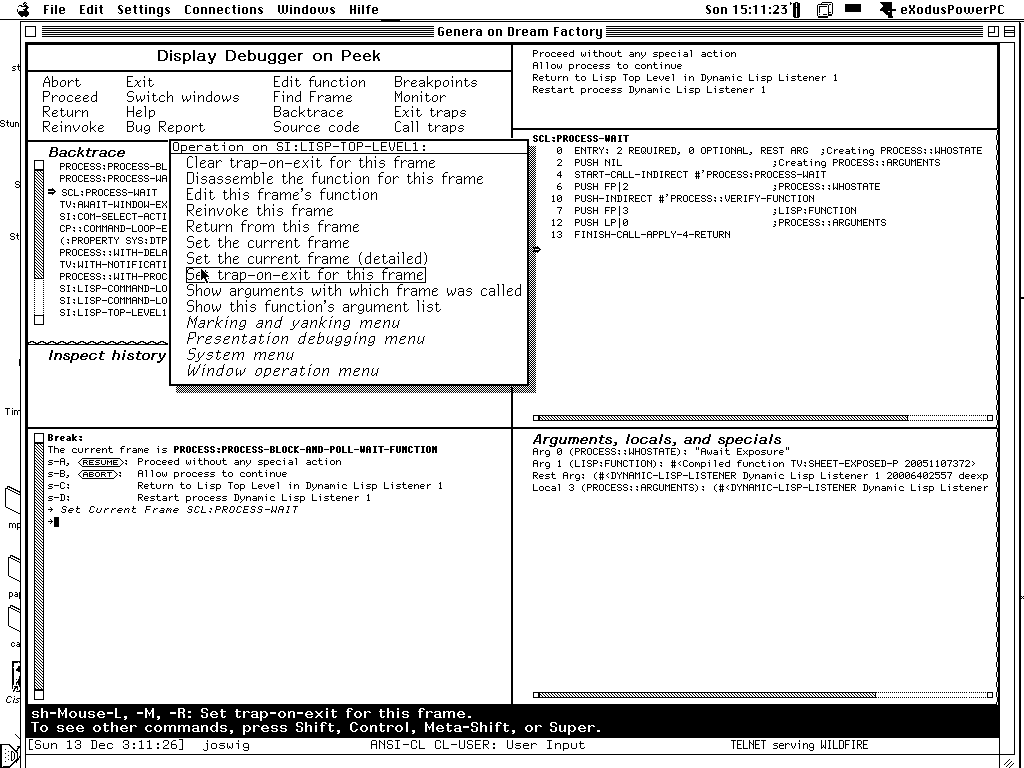1024x768 pixels.
Task: Open the File menu
Action: 54,9
